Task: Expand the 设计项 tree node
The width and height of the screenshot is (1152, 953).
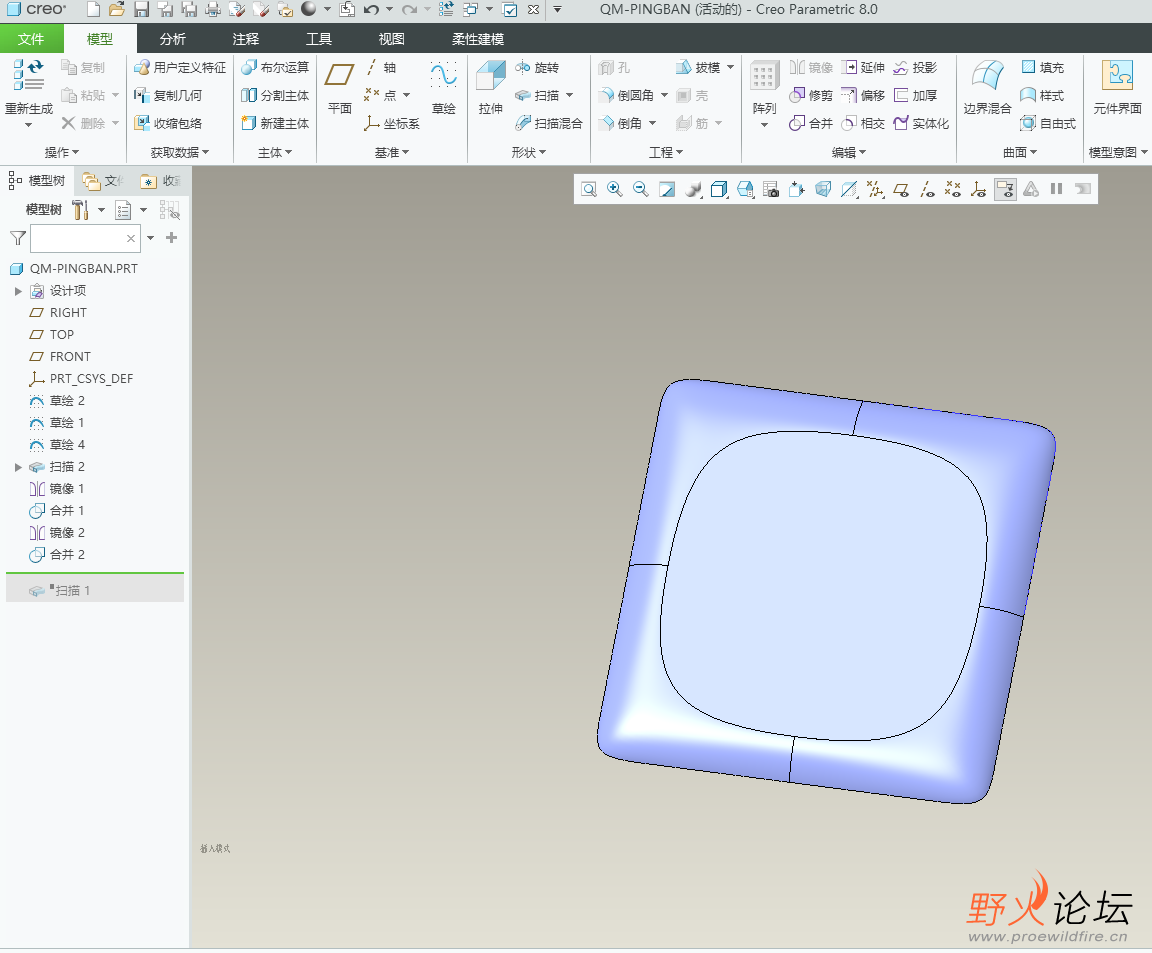Action: (18, 291)
